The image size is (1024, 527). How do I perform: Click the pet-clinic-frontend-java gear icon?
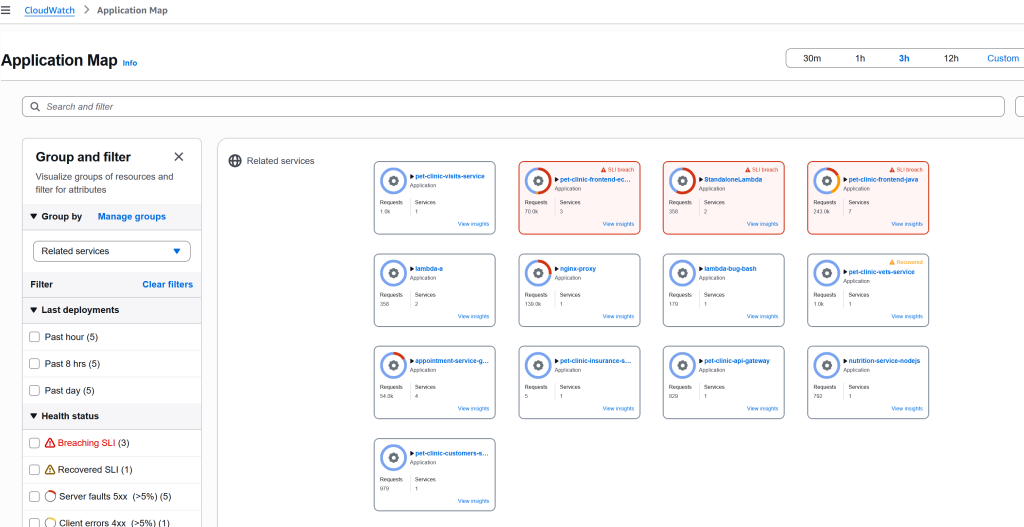click(827, 181)
